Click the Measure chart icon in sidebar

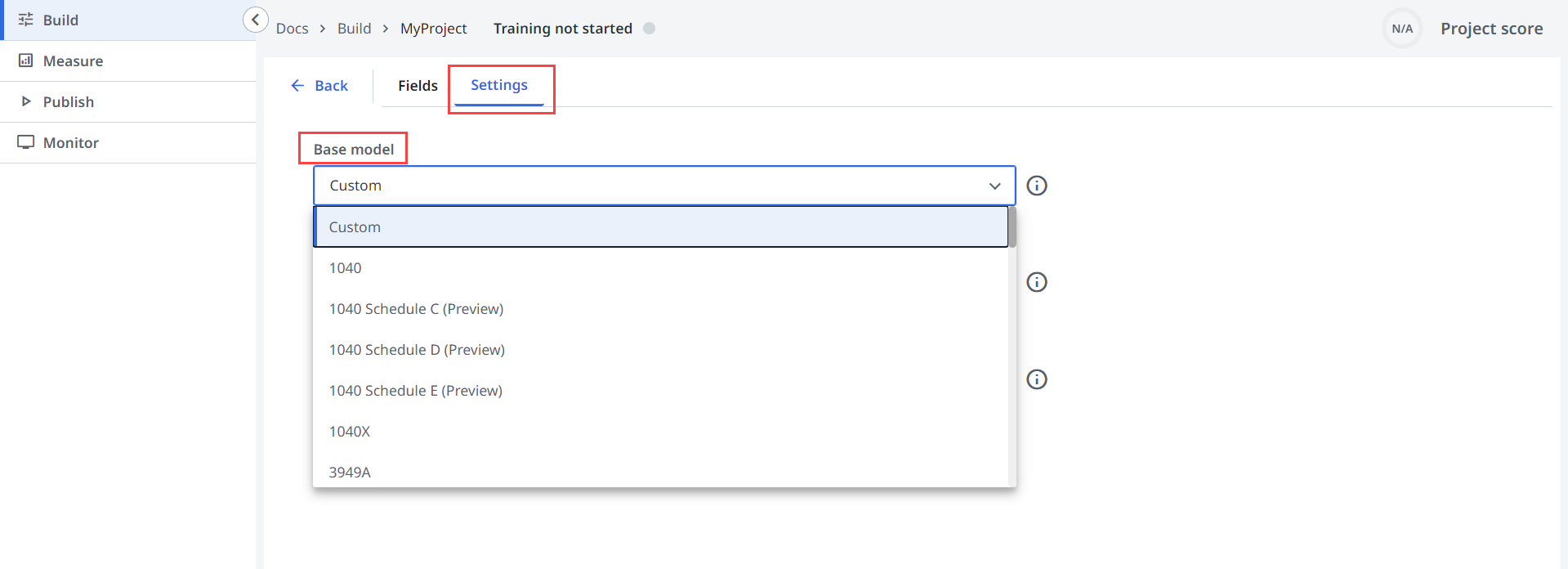26,60
